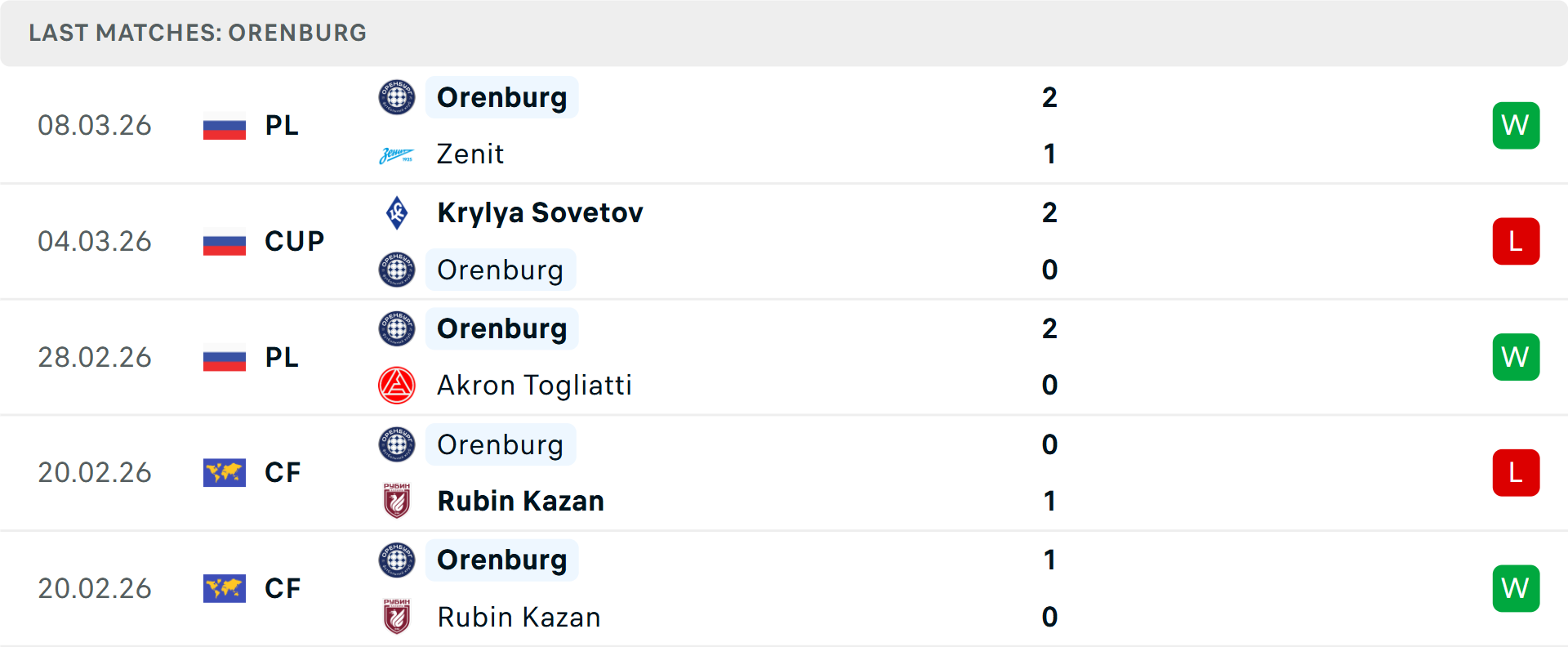This screenshot has width=1568, height=647.
Task: Click the Akron Togliatti red logo
Action: coord(397,386)
